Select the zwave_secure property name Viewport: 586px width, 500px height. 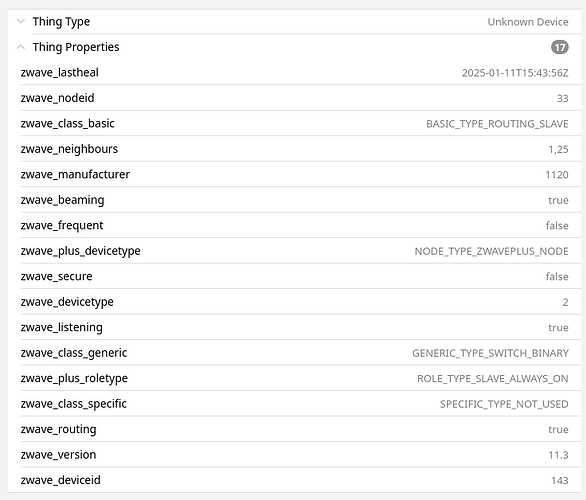click(56, 276)
